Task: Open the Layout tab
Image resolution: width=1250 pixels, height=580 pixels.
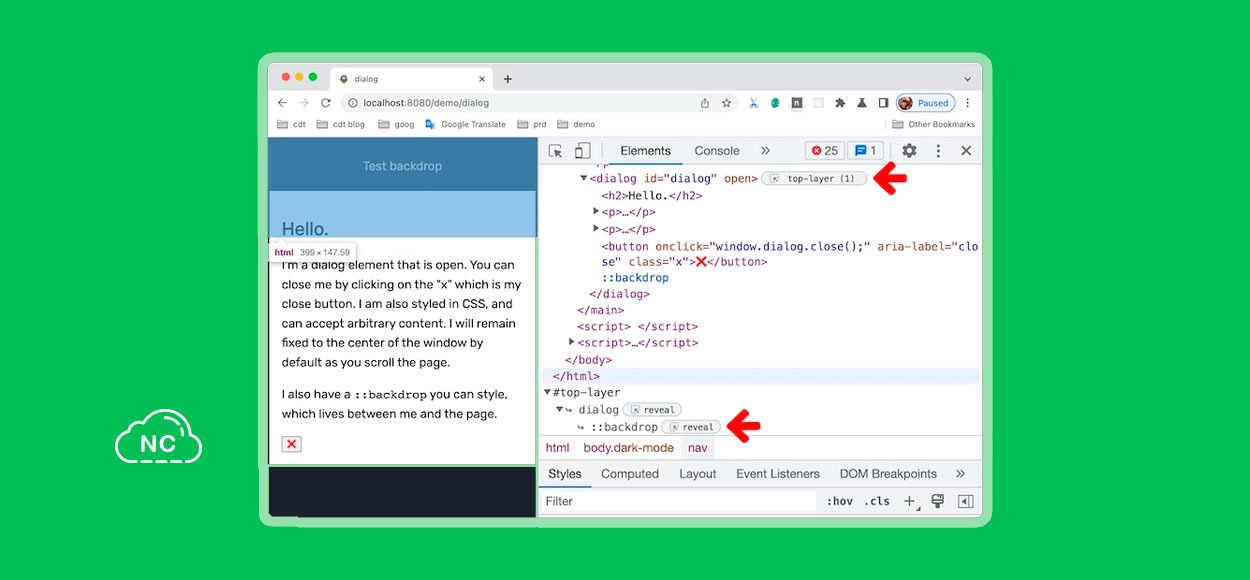Action: coord(698,474)
